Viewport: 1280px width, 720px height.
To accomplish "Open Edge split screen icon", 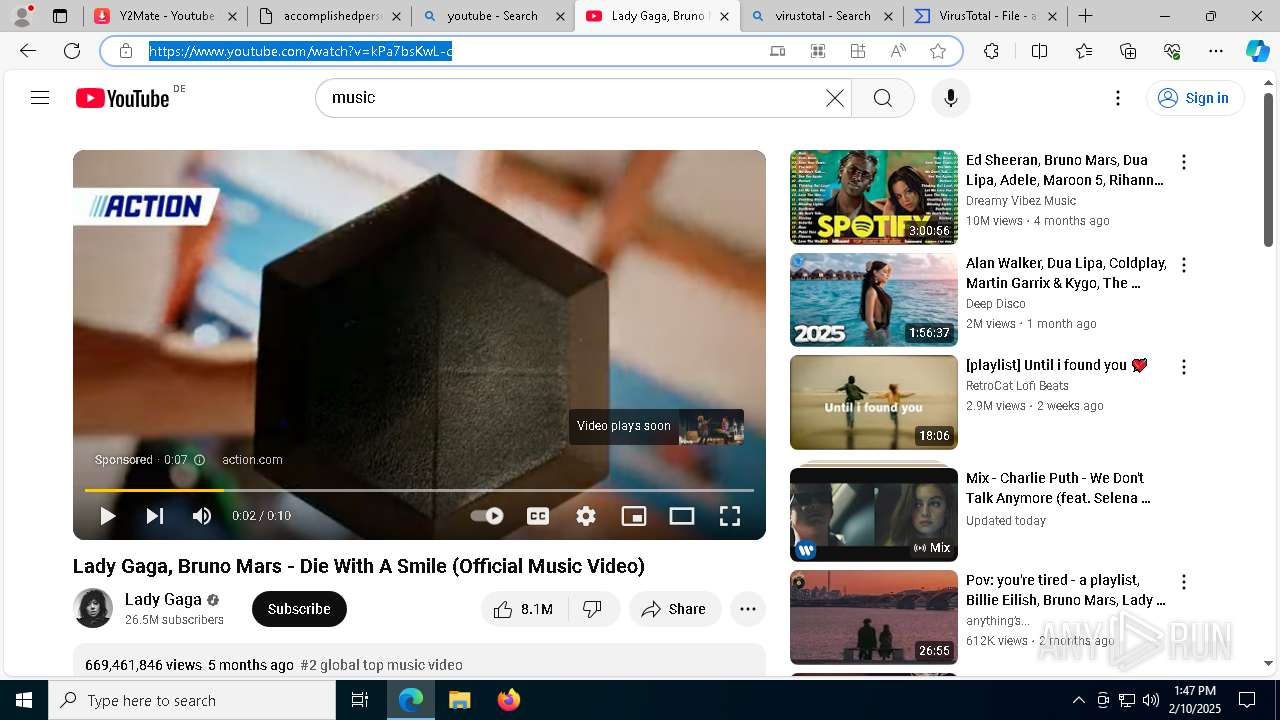I will click(x=1039, y=51).
